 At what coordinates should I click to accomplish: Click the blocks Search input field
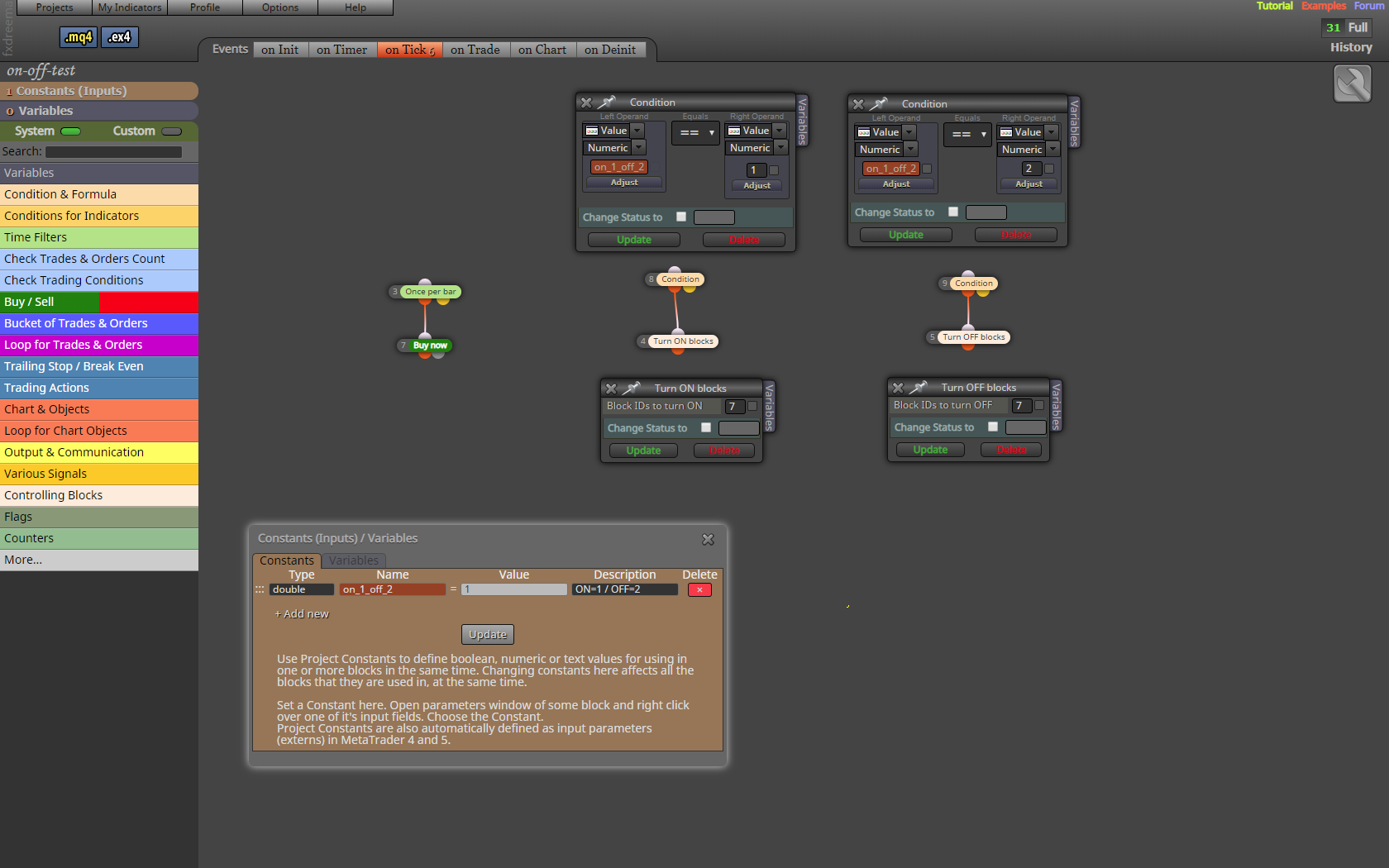point(114,152)
